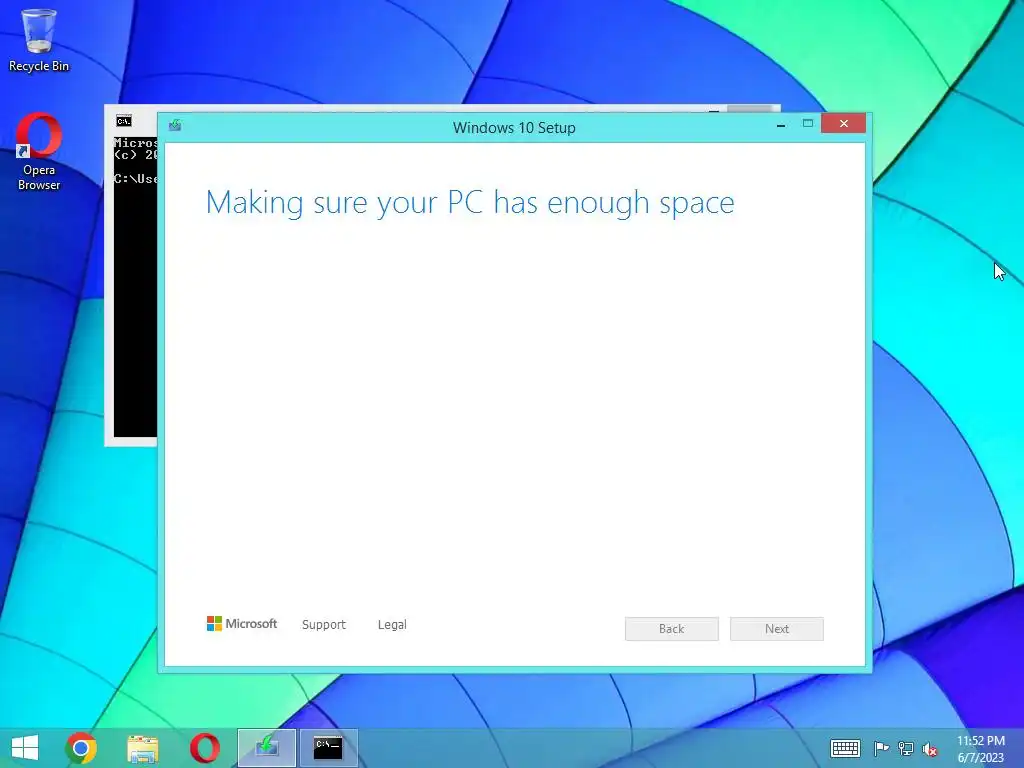
Task: Click the Windows 10 Setup title icon
Action: pos(175,125)
